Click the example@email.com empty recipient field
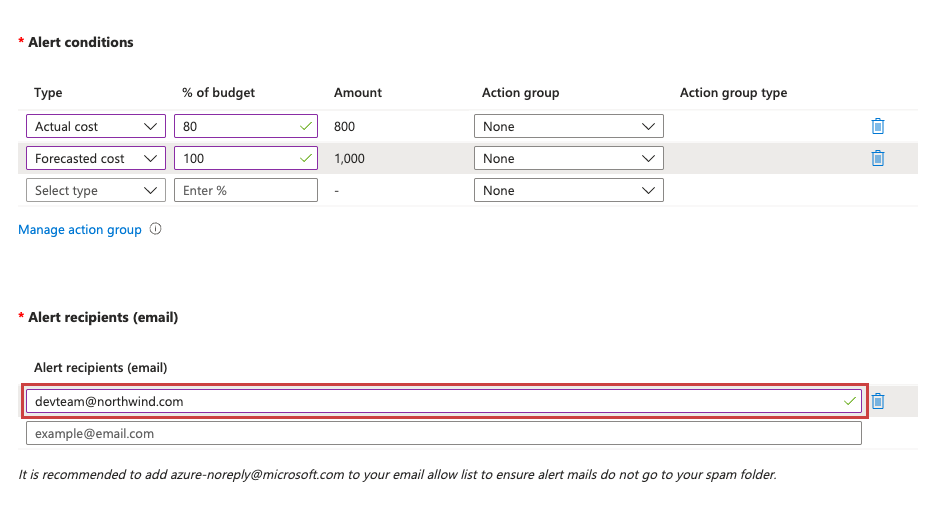The image size is (936, 518). pos(444,433)
